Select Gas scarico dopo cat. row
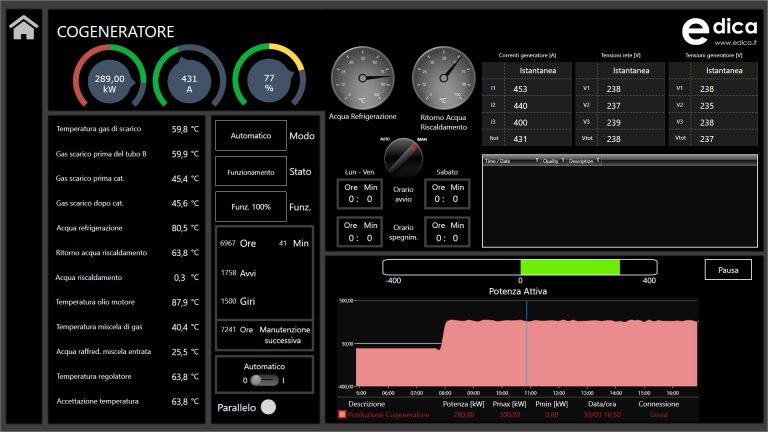The image size is (768, 432). [x=127, y=203]
